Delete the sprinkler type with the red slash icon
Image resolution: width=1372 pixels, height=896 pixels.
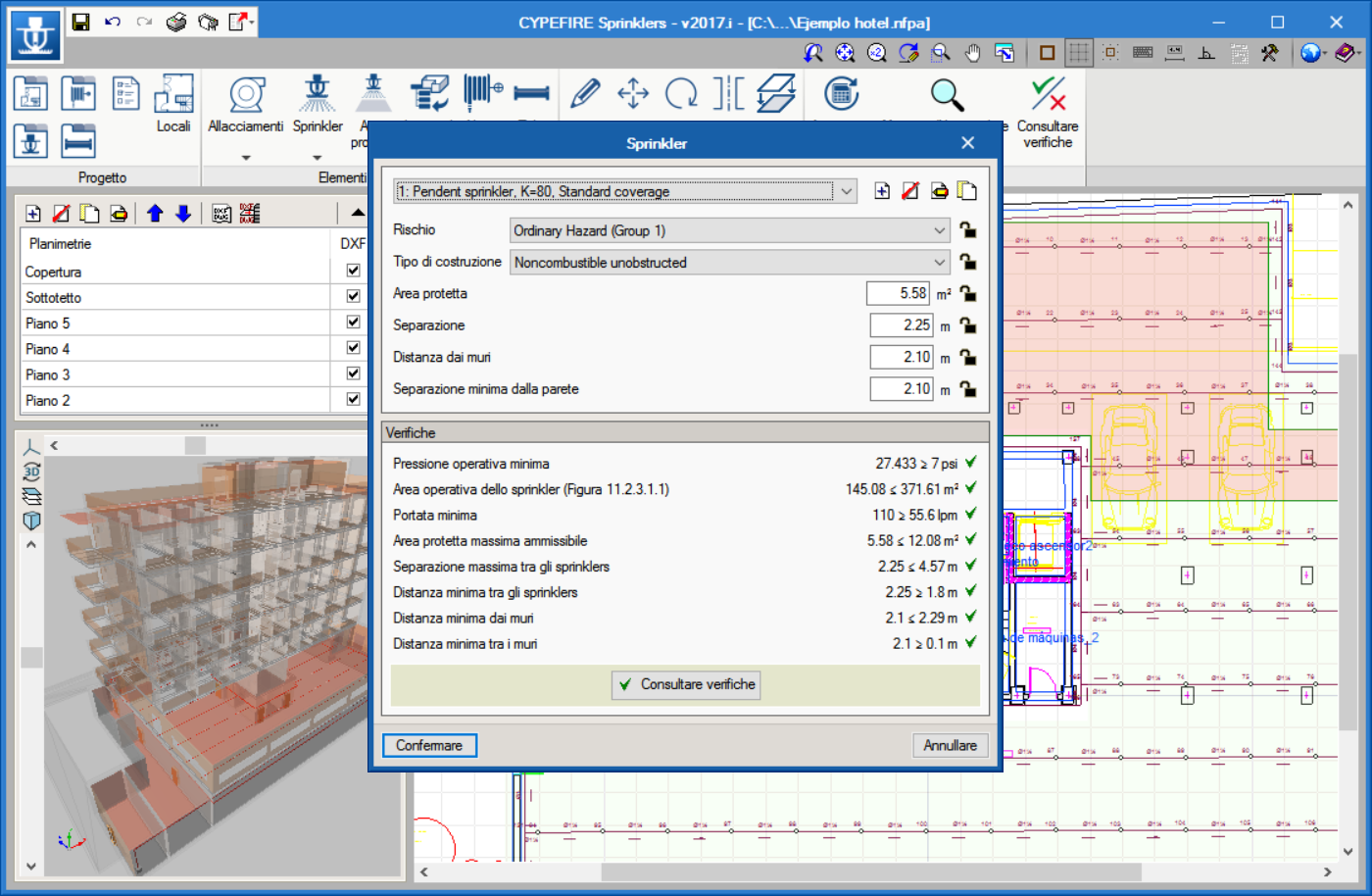(910, 191)
